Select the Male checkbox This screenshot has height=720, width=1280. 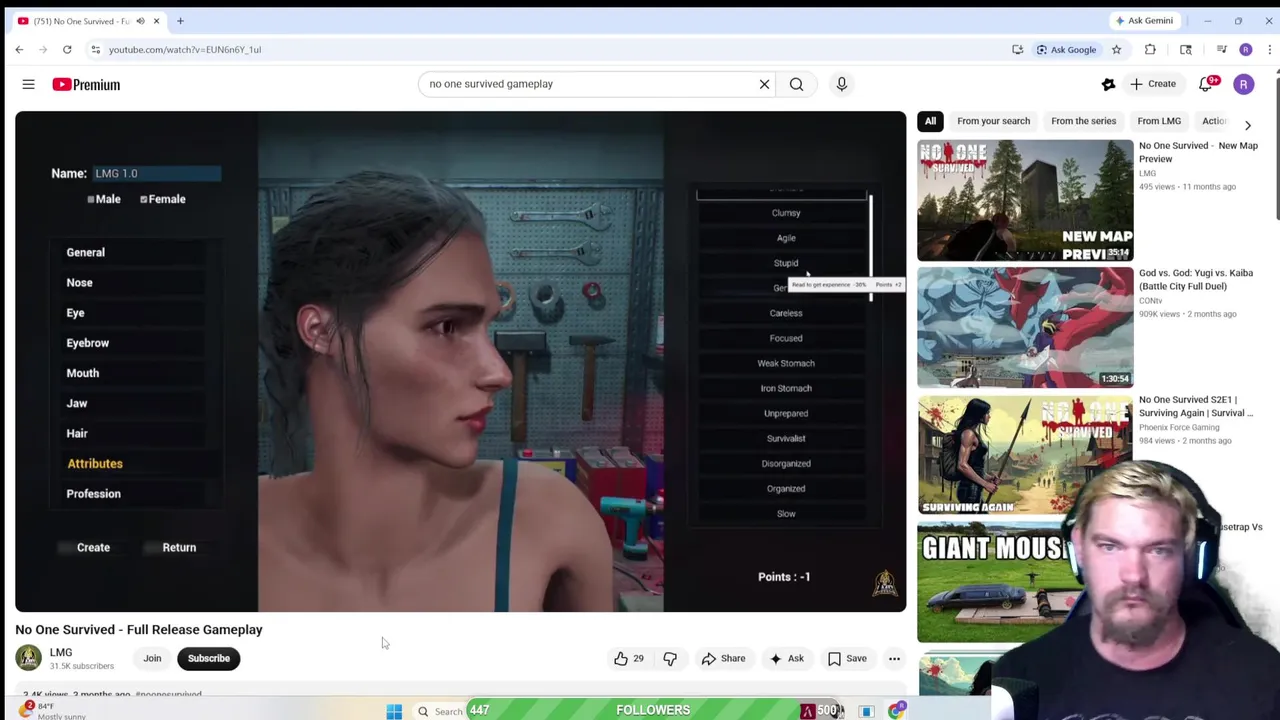click(91, 199)
